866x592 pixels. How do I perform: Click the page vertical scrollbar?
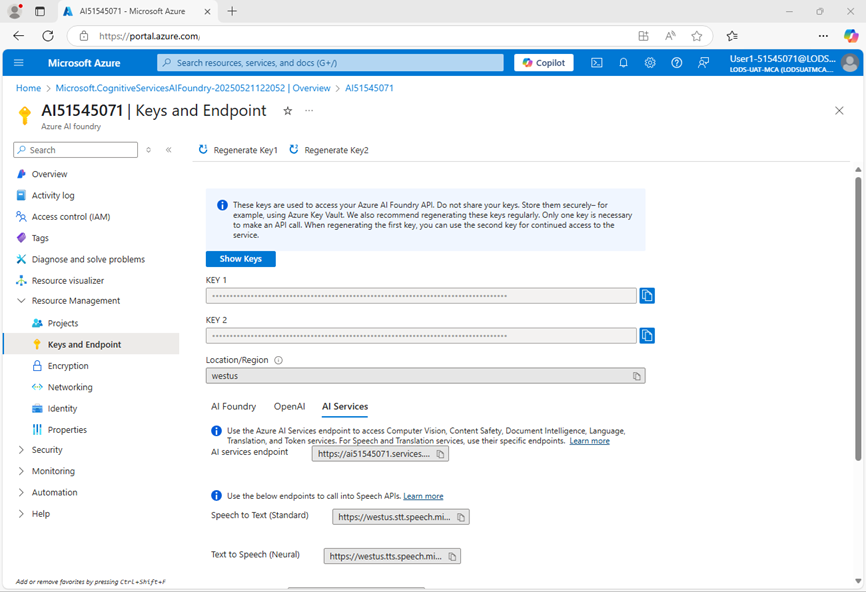click(858, 319)
